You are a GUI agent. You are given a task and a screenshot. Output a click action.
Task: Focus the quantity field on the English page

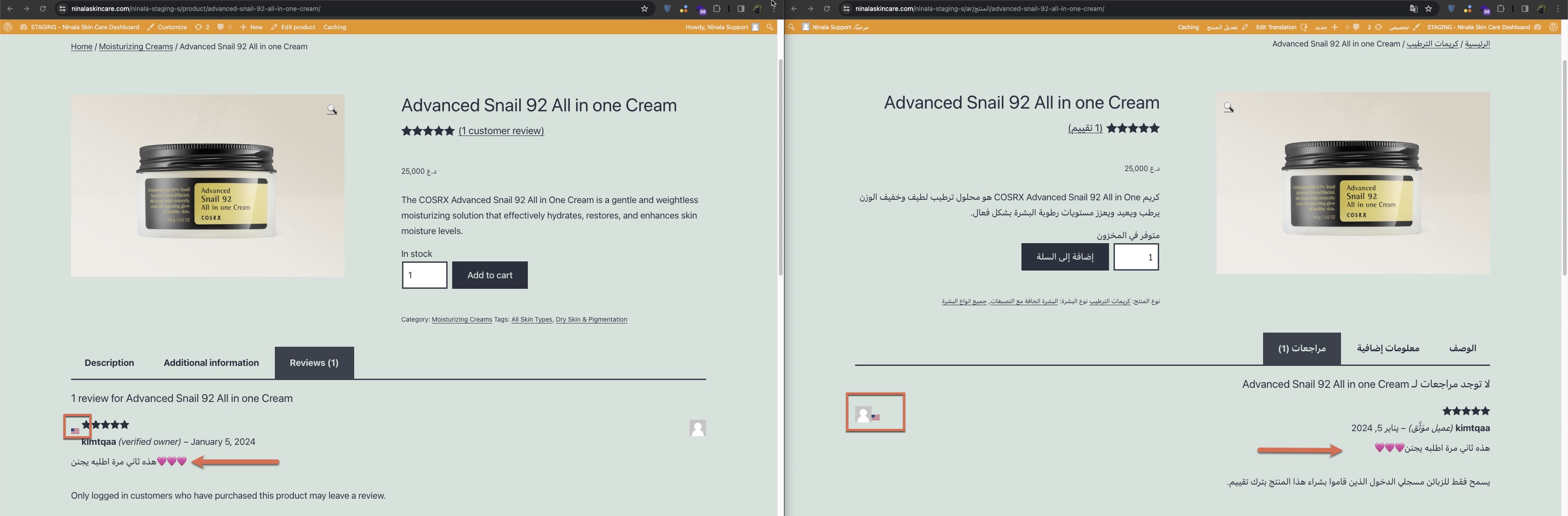(x=425, y=276)
